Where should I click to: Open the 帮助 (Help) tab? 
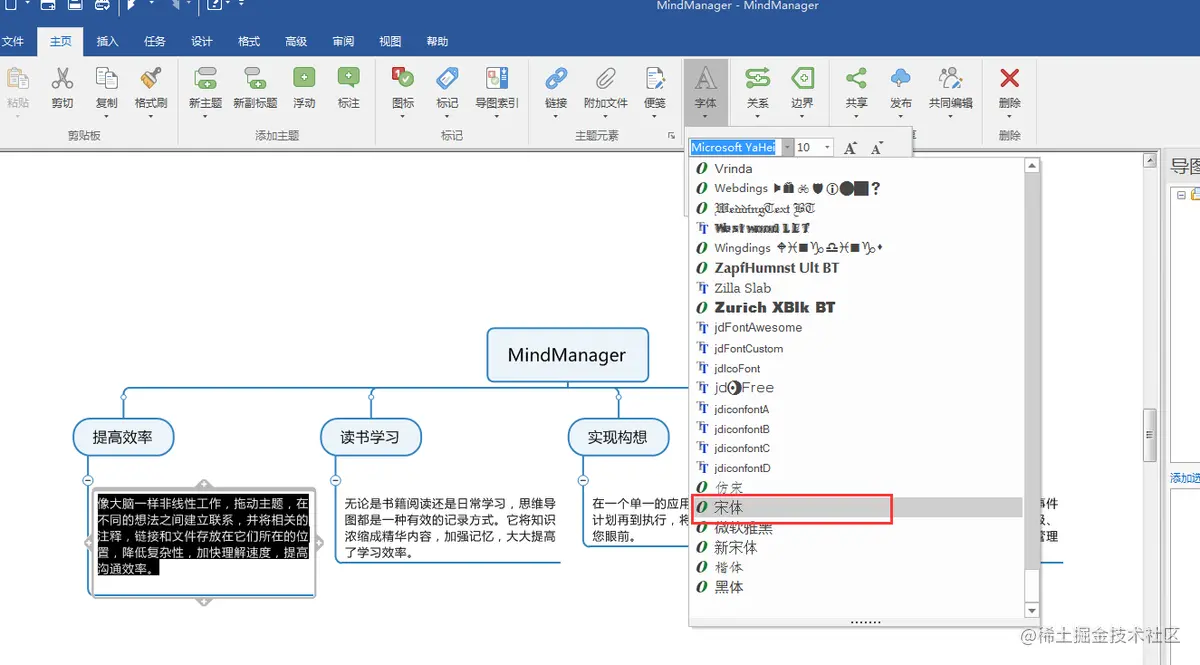[437, 41]
